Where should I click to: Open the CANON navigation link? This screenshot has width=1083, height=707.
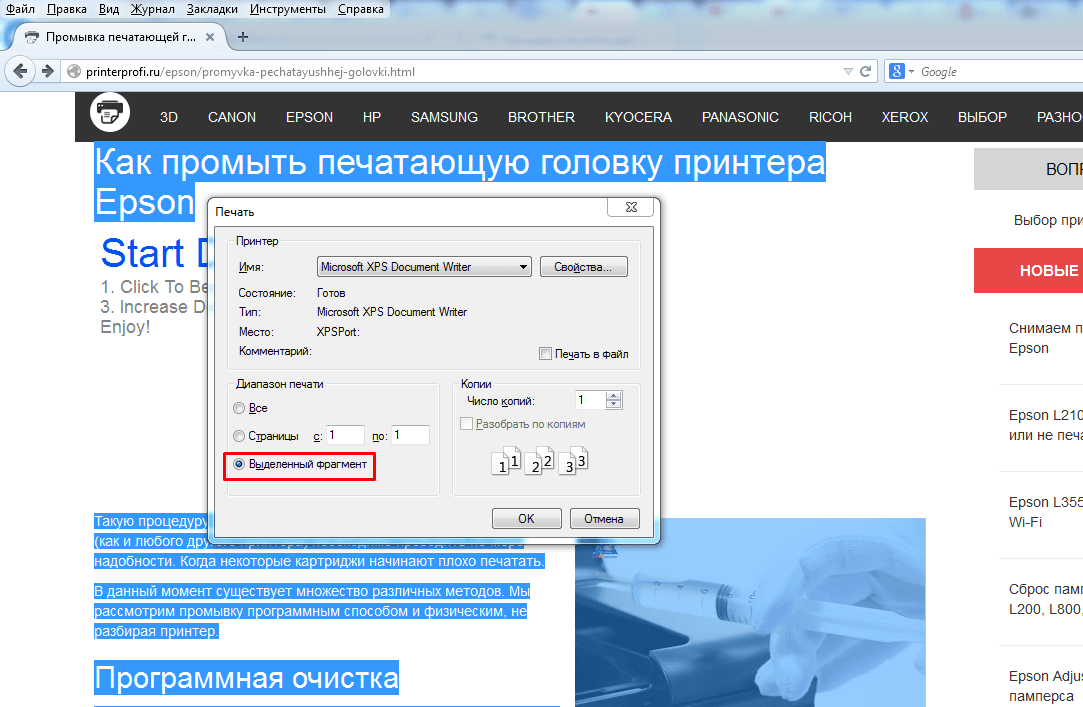[x=232, y=117]
